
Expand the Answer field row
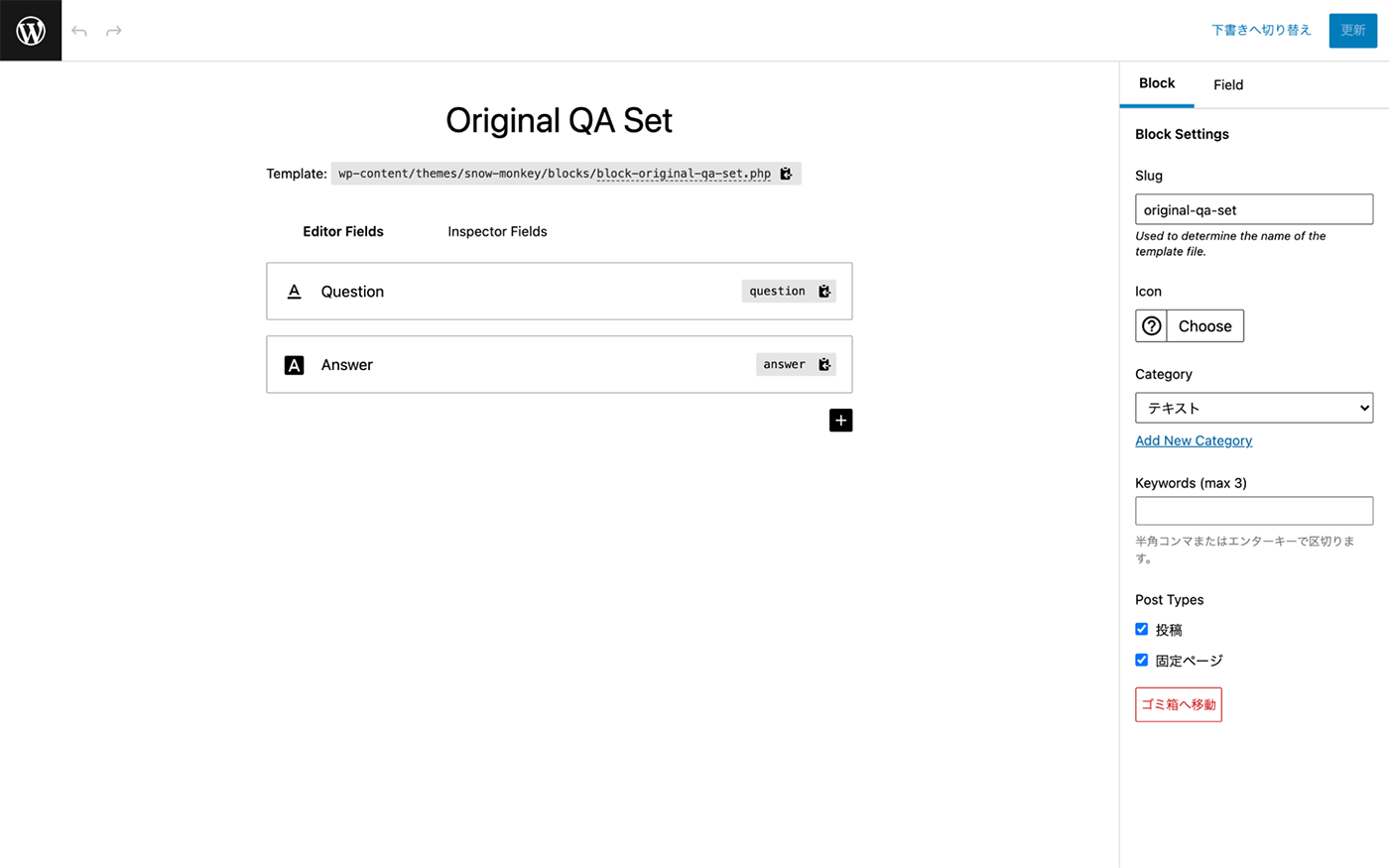click(560, 365)
